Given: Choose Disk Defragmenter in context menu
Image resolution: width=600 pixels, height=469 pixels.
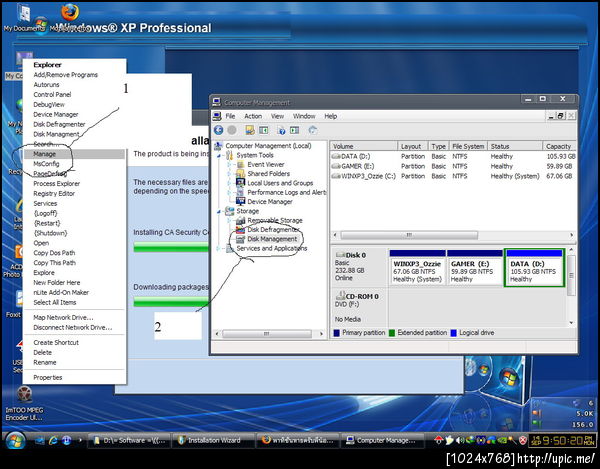Looking at the screenshot, I should [x=74, y=124].
